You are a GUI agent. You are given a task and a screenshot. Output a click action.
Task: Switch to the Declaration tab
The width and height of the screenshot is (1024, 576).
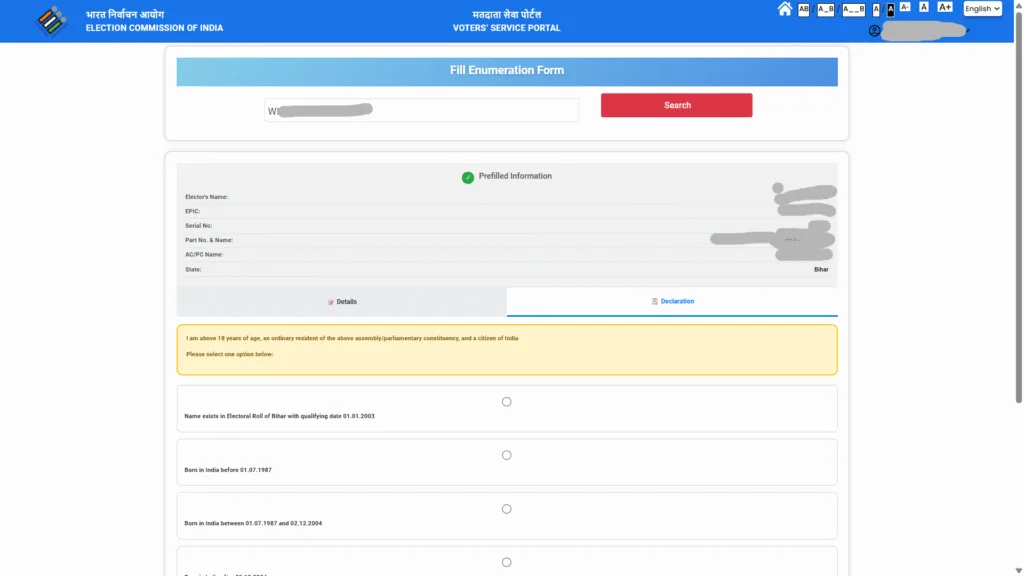tap(672, 301)
